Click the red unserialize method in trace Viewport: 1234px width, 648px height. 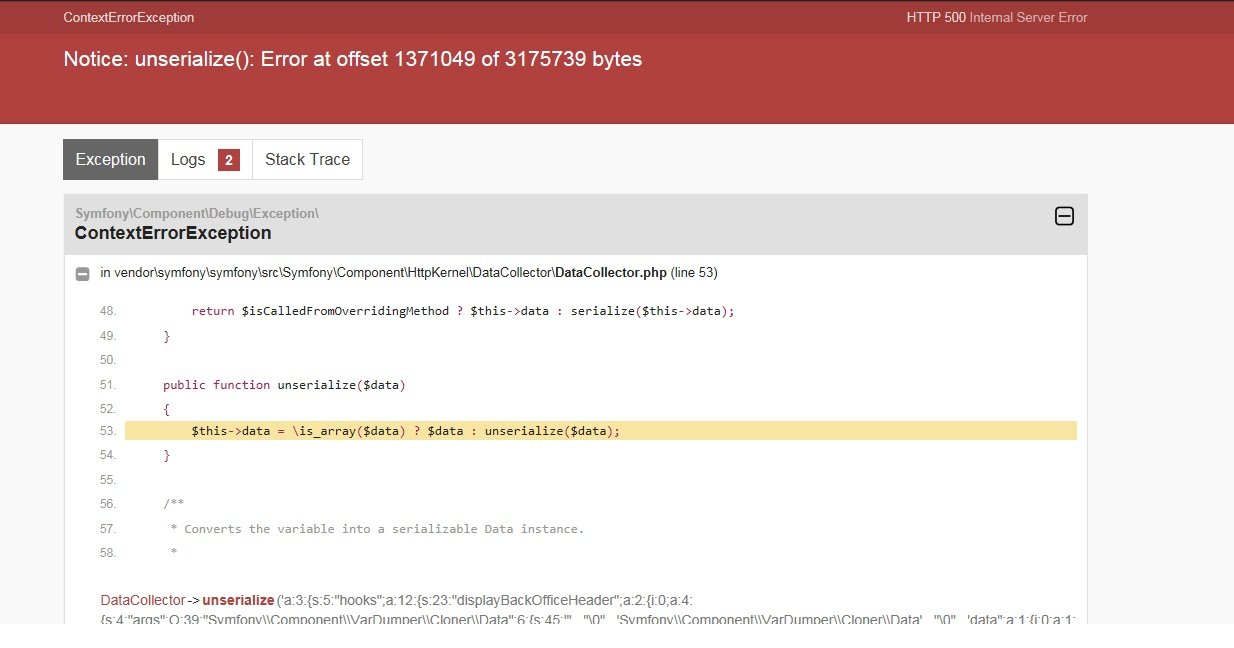pos(238,600)
